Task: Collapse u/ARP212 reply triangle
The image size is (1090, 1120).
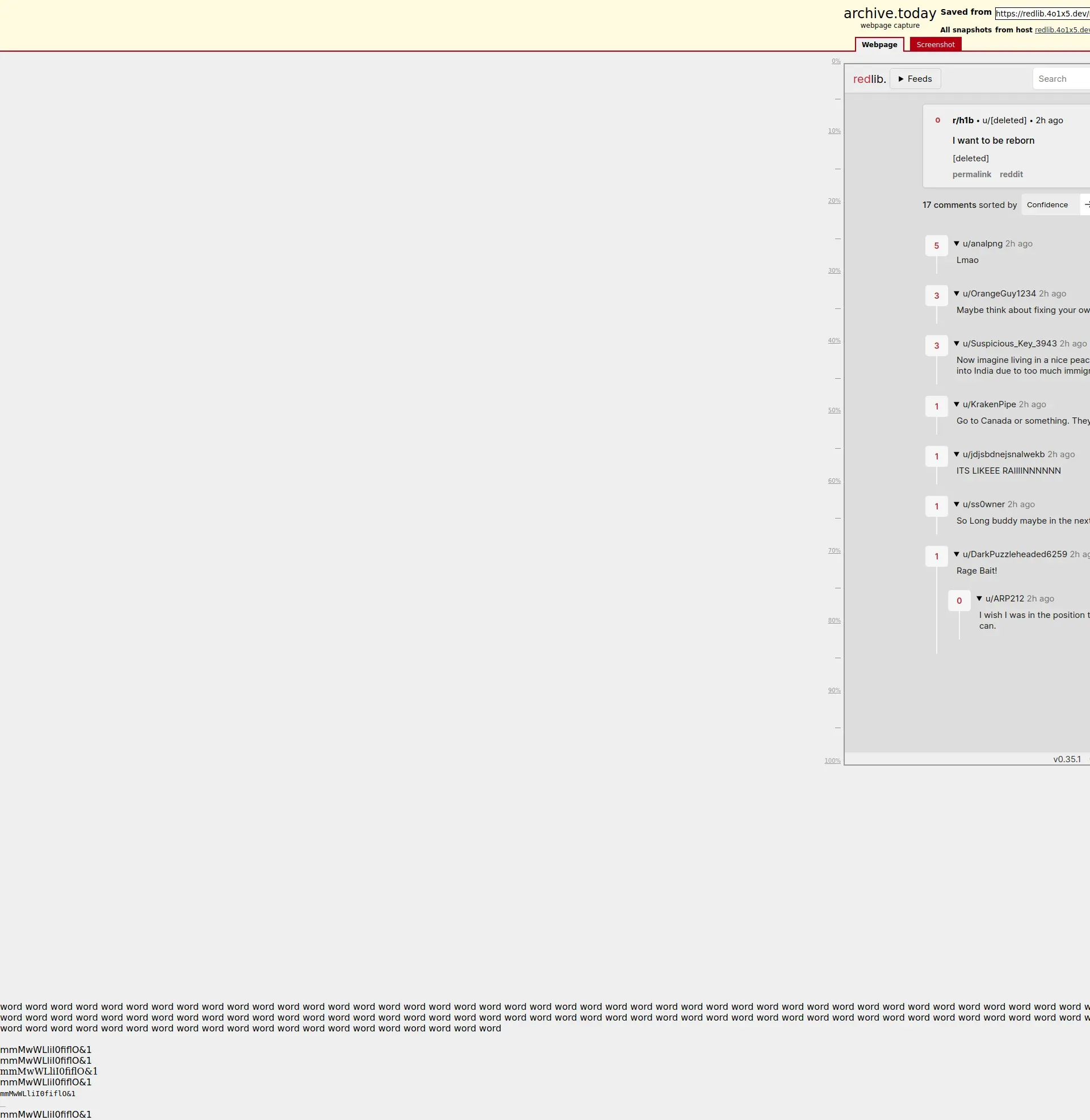Action: [979, 599]
